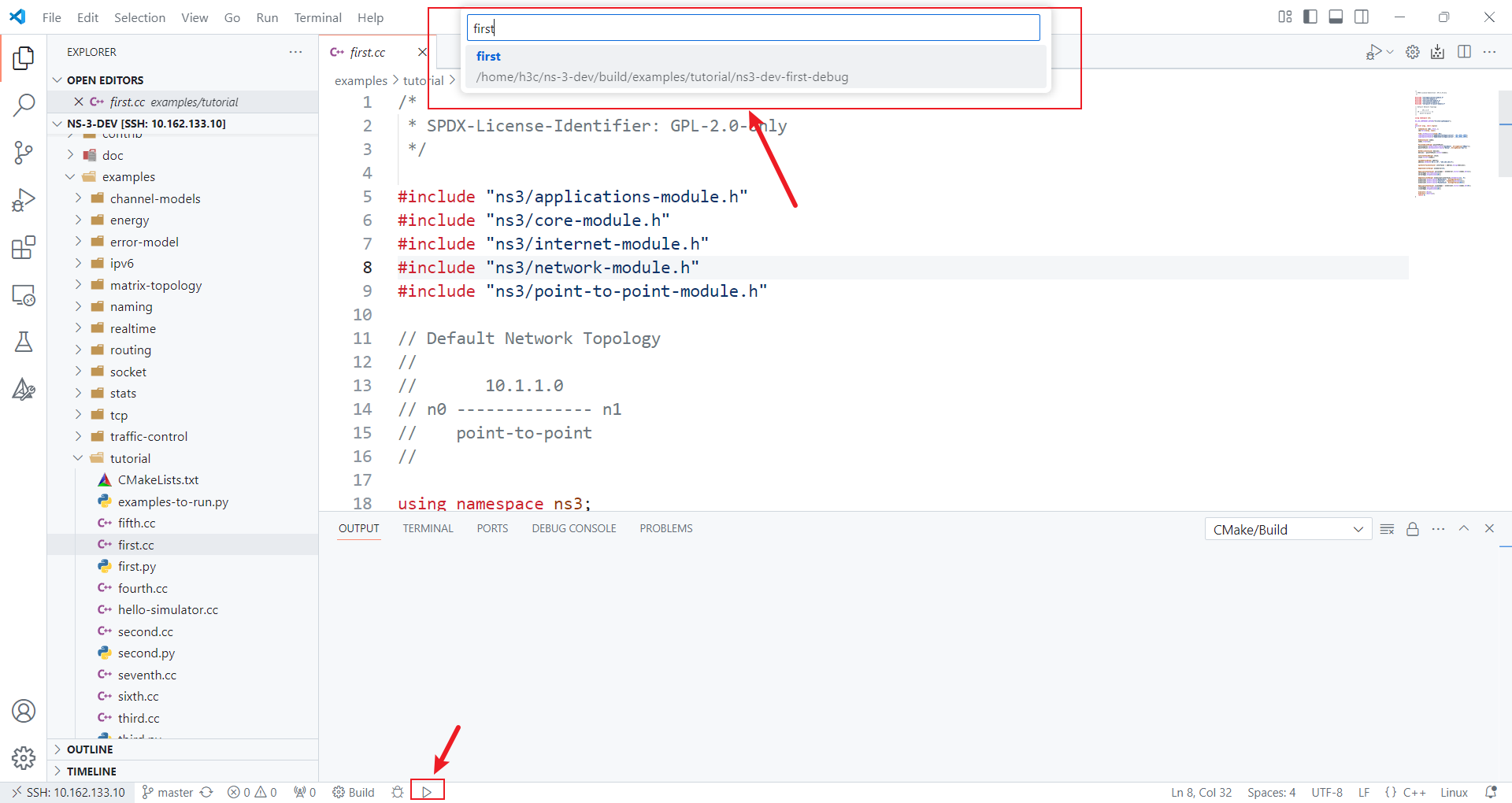Open the Remote Explorer view
This screenshot has width=1512, height=803.
[x=24, y=295]
